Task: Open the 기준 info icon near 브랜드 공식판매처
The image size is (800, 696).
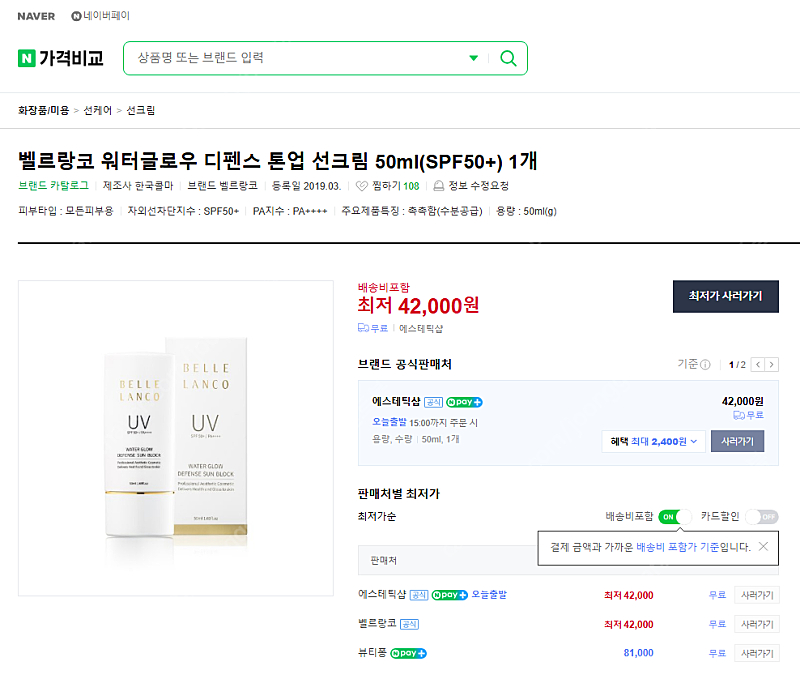Action: pyautogui.click(x=706, y=364)
